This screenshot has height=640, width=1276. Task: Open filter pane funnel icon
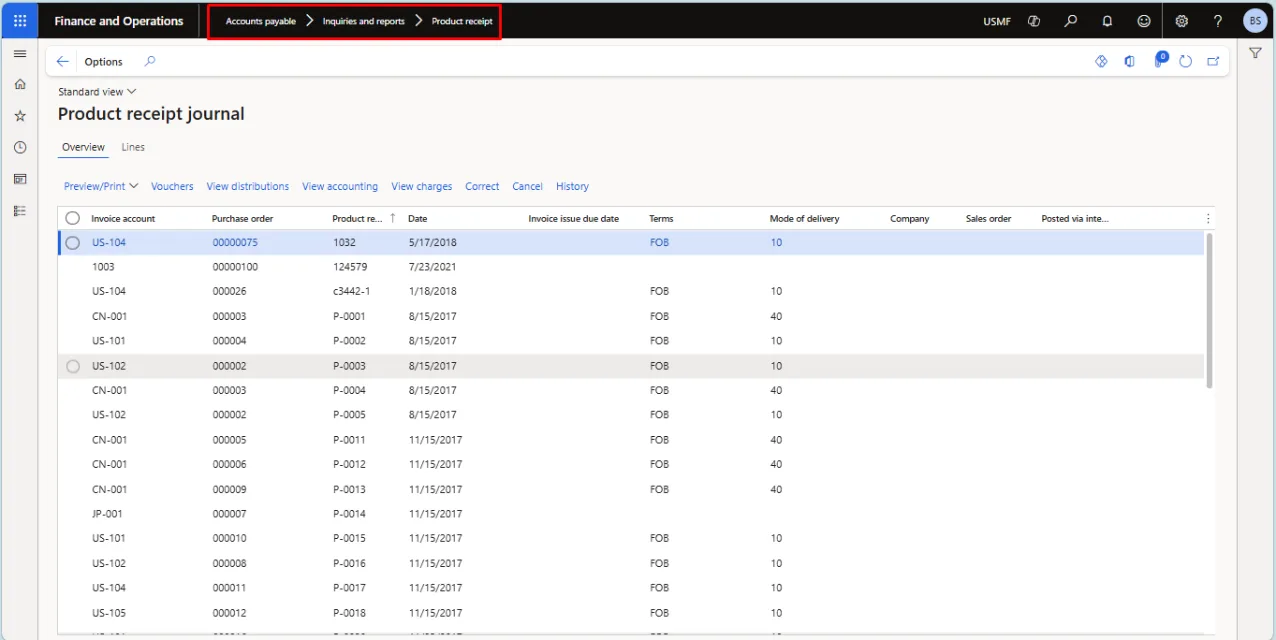(1255, 53)
